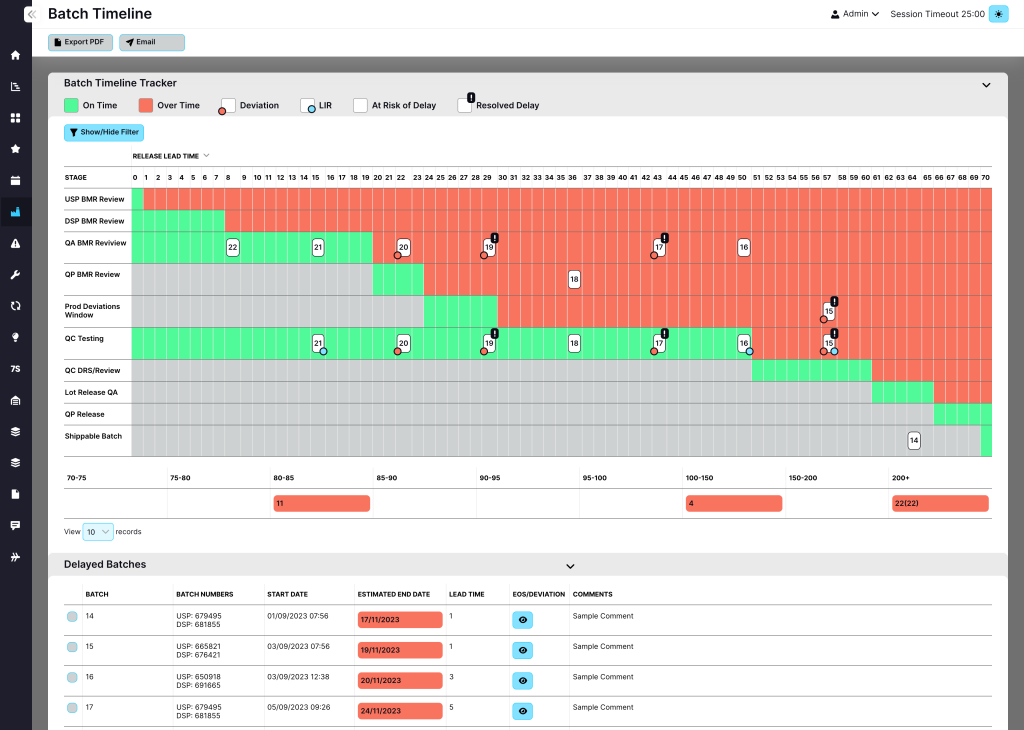Select batch 19 marker in QC Testing row
Viewport: 1024px width, 730px height.
[489, 343]
